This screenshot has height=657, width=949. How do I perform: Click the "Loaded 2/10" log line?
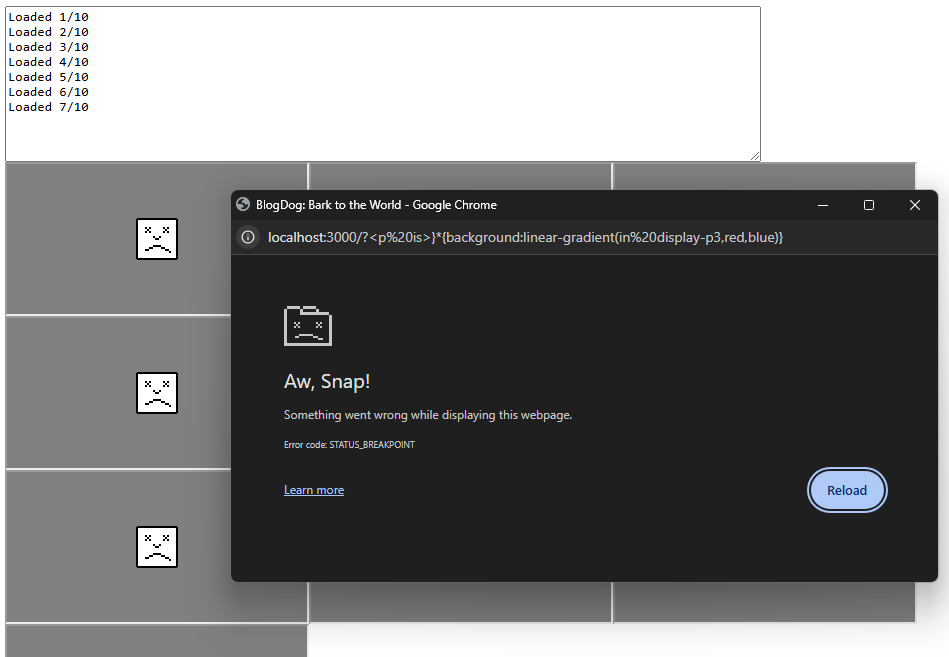pyautogui.click(x=48, y=32)
